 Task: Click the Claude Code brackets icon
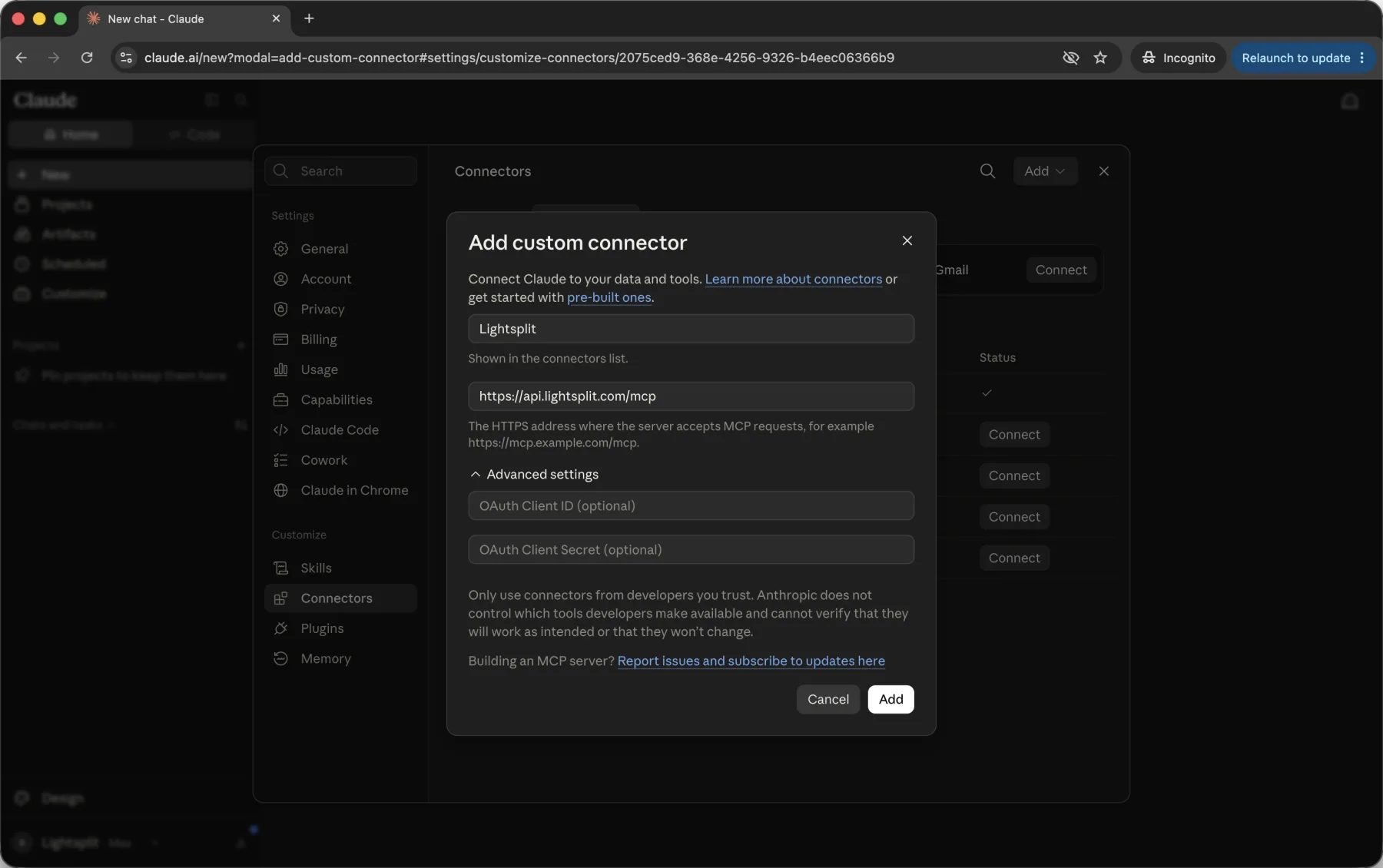click(281, 430)
